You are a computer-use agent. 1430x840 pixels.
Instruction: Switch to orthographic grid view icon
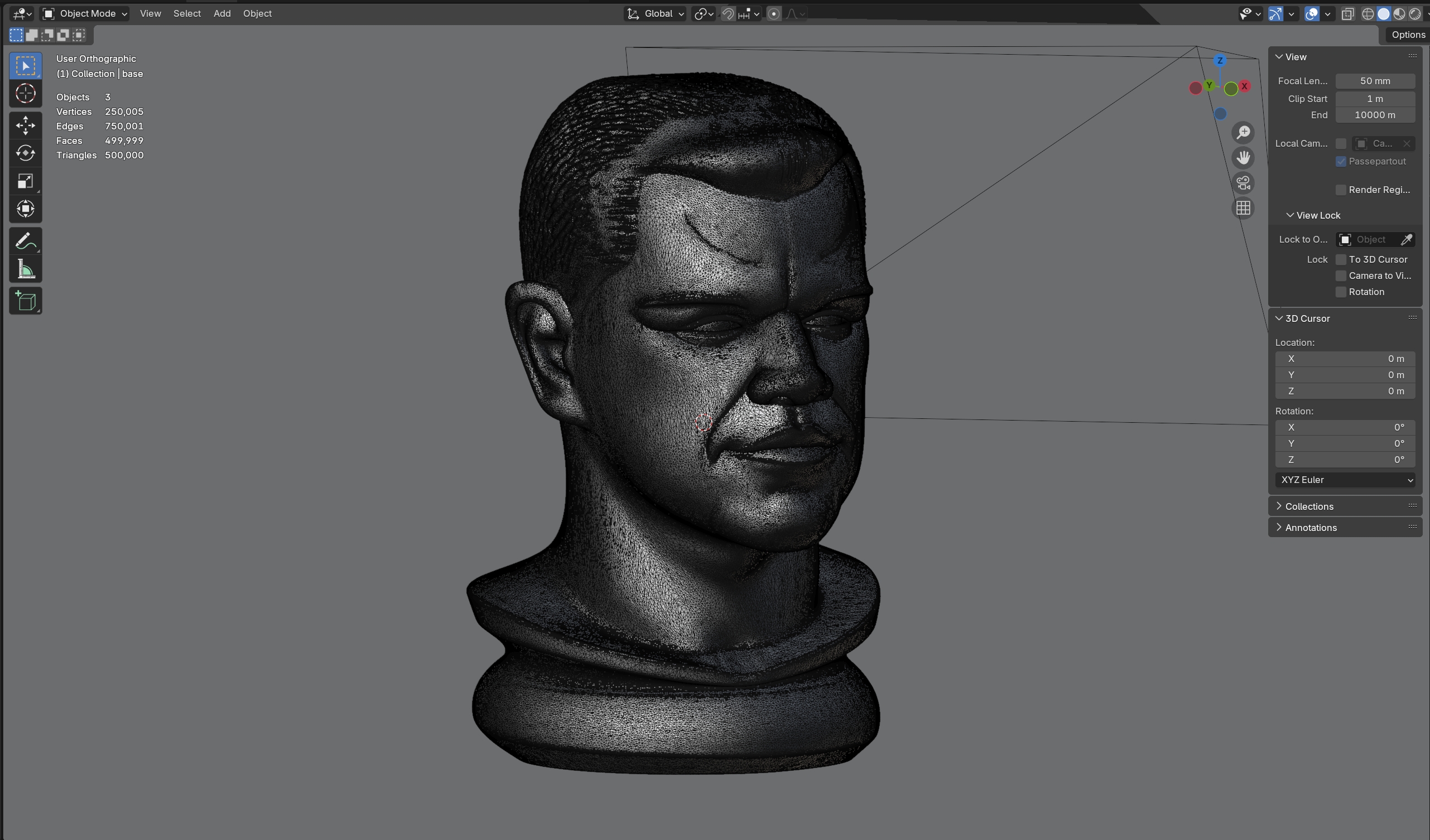click(1243, 208)
